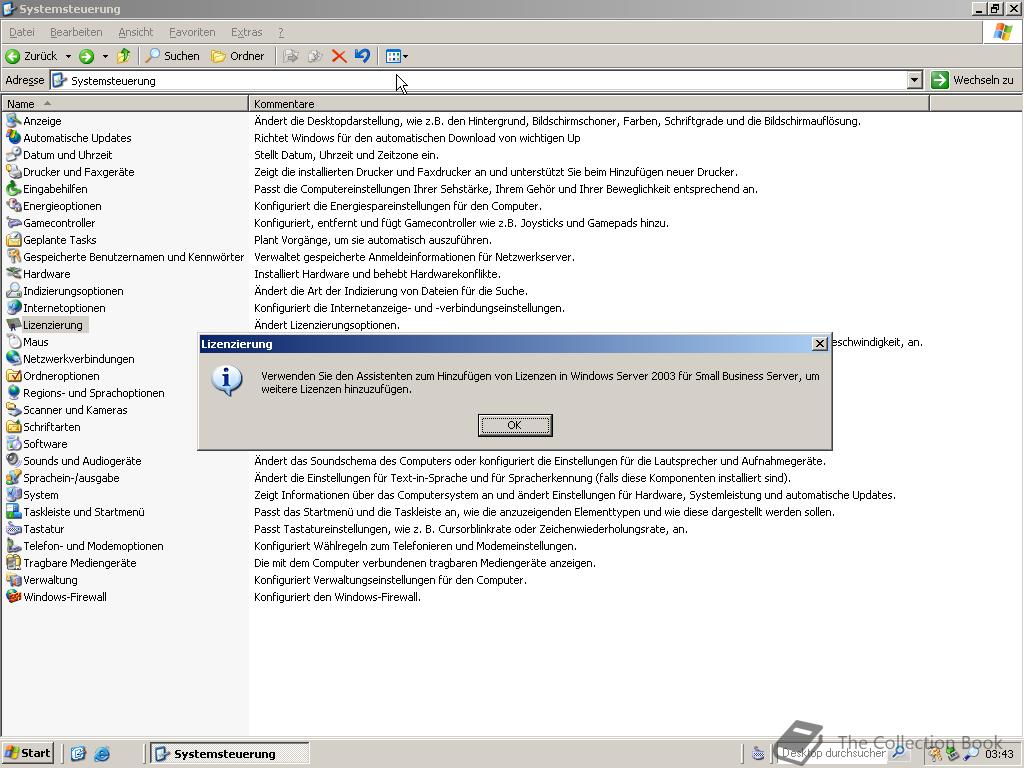The image size is (1024, 768).
Task: Click the Suchen toolbar button
Action: (172, 56)
